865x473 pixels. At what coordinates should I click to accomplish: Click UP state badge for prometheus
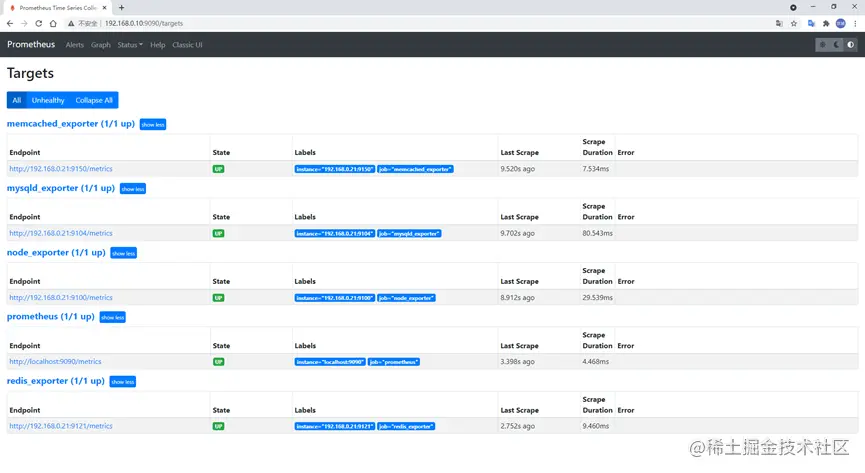click(x=218, y=362)
